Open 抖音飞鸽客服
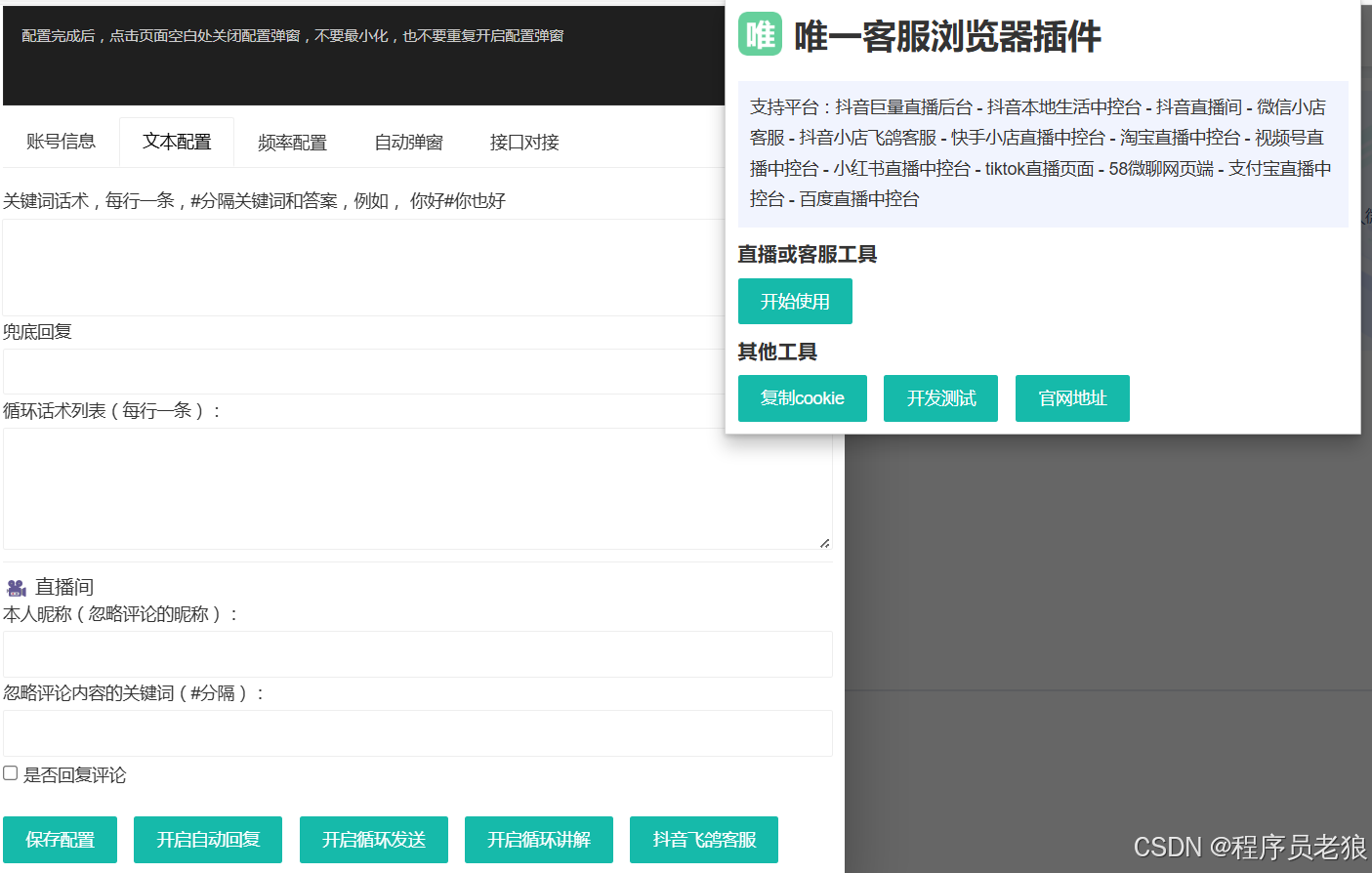 pyautogui.click(x=704, y=840)
